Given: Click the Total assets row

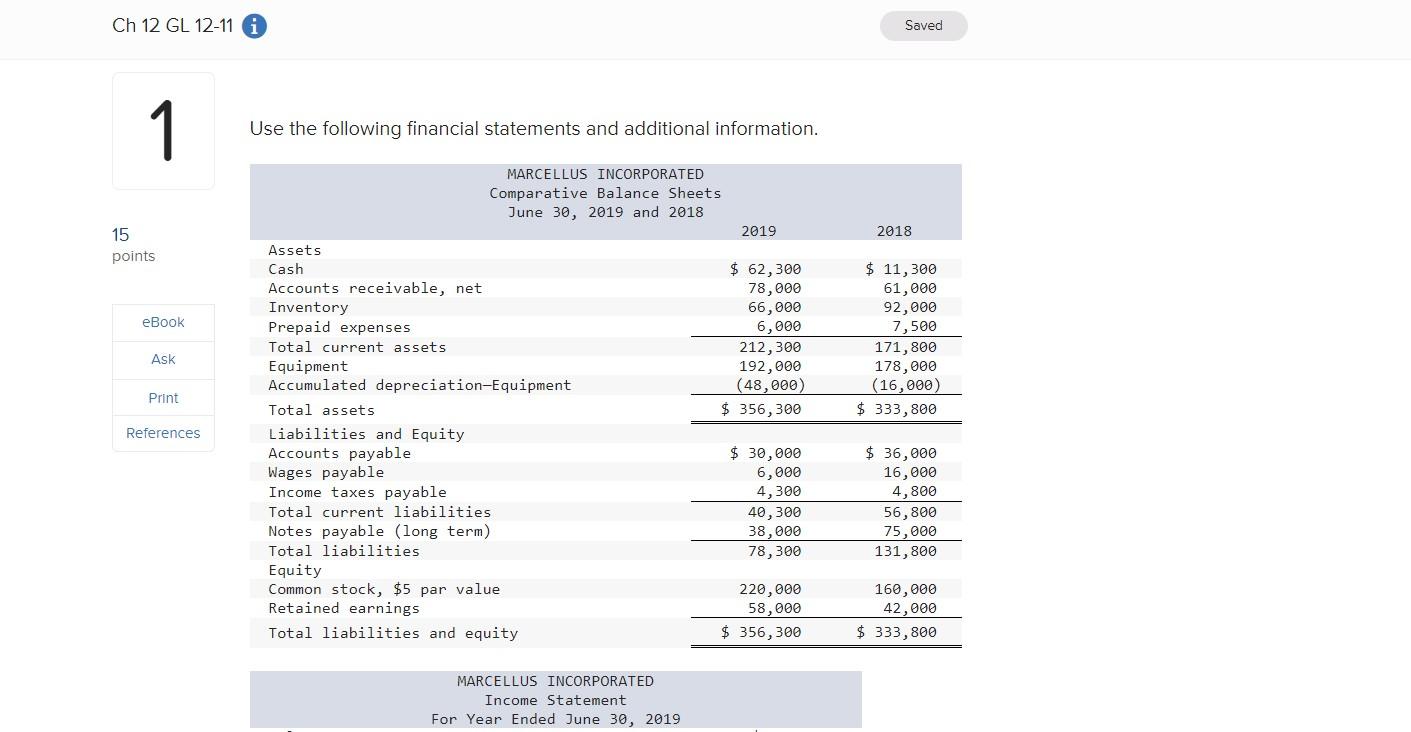Looking at the screenshot, I should (x=321, y=409).
